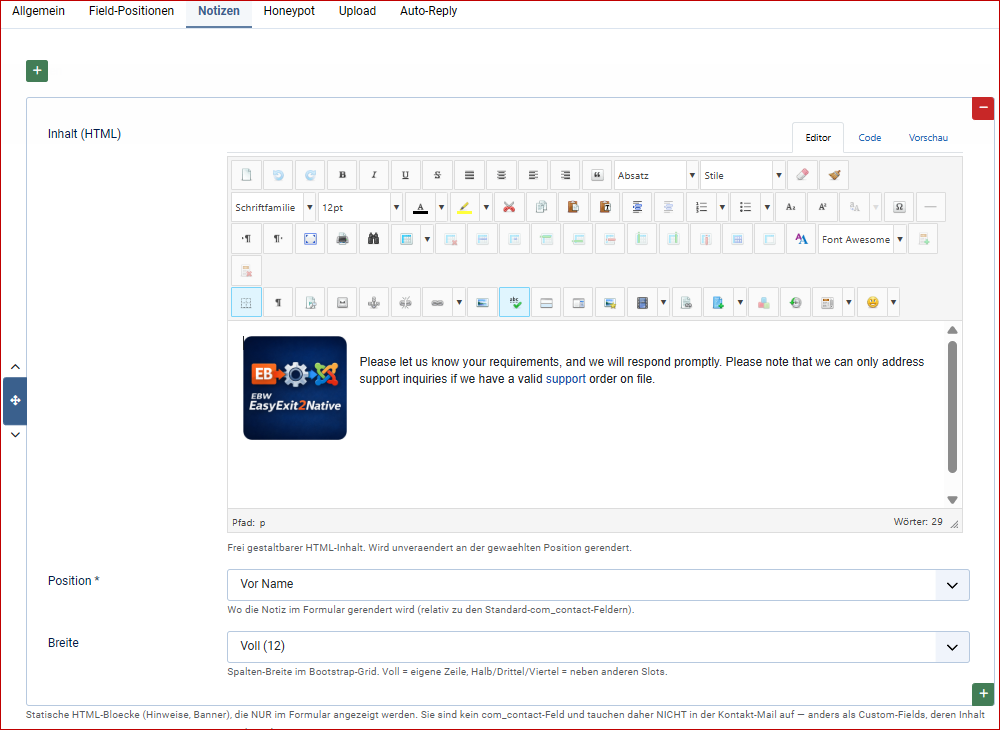Click the Underline toolbar icon
Screen dimensions: 1000x730
406,175
